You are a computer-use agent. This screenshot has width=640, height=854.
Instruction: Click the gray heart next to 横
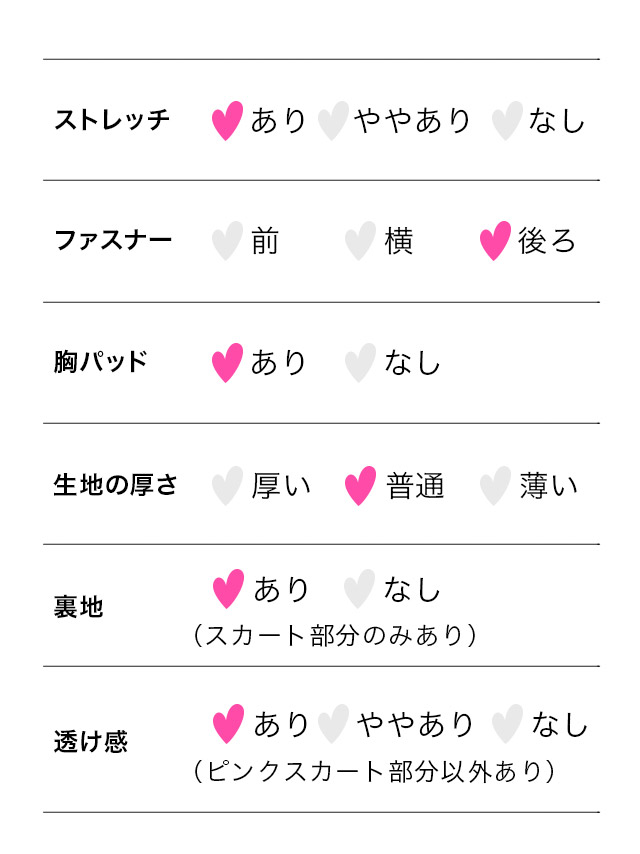(x=360, y=241)
